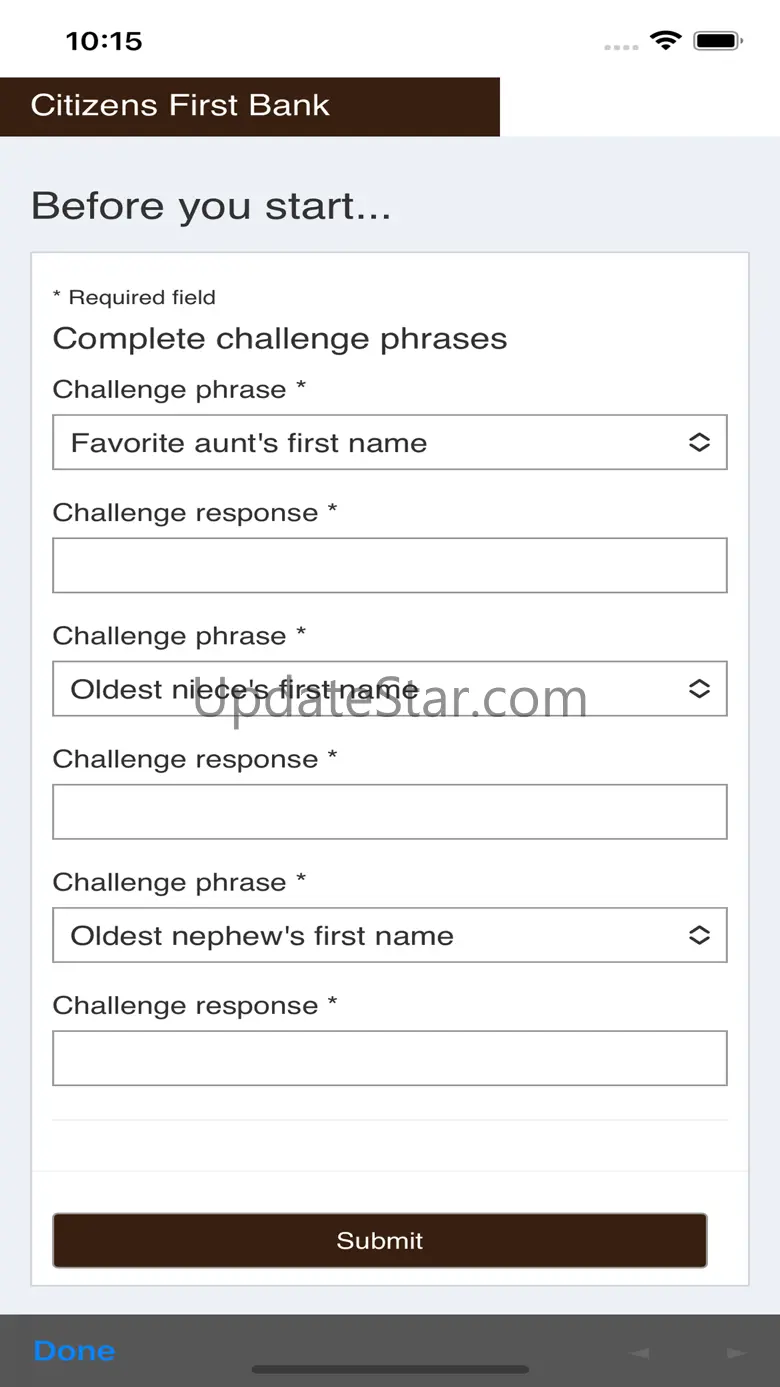
Task: Tap the 10:15 clock in status bar
Action: (x=104, y=41)
